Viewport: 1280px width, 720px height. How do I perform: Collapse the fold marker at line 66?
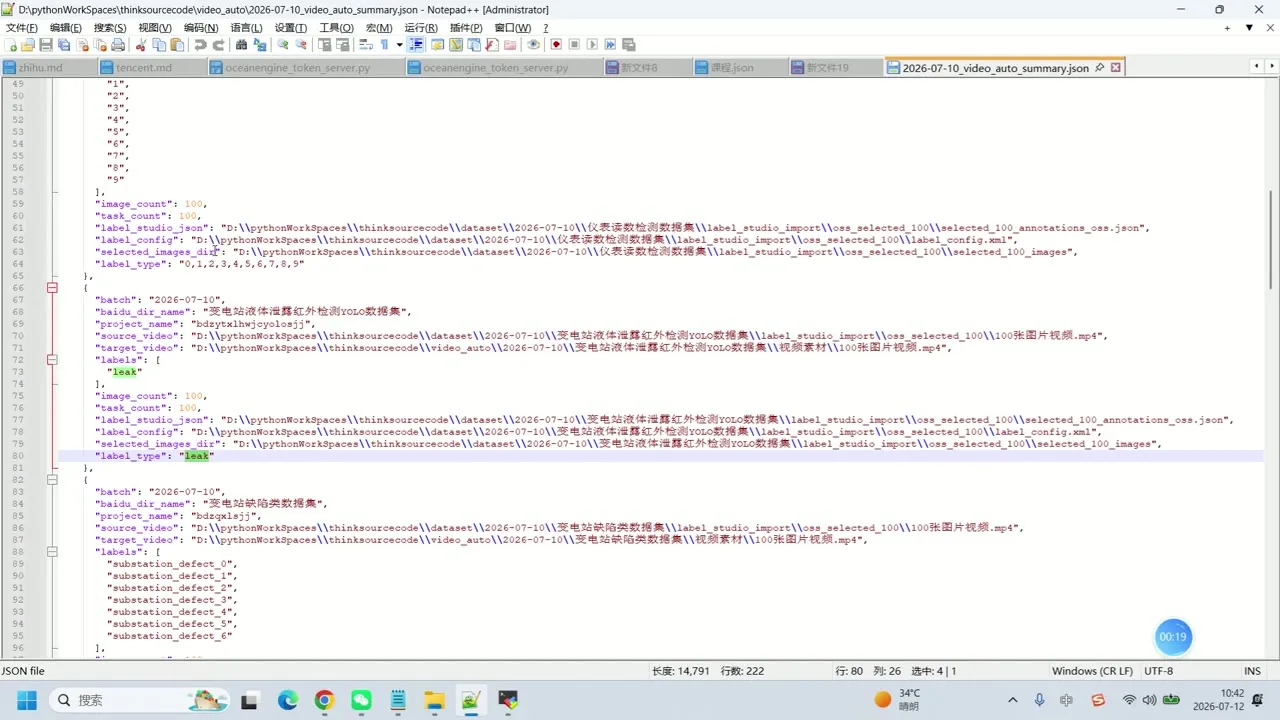click(52, 288)
